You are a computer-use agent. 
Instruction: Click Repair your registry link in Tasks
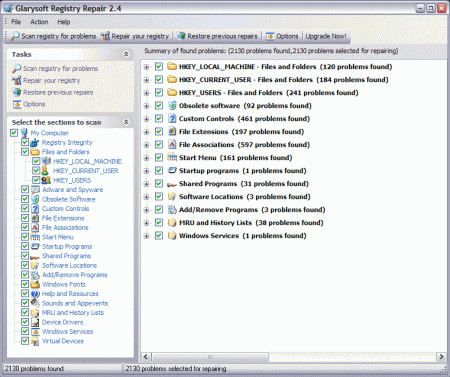click(x=52, y=80)
